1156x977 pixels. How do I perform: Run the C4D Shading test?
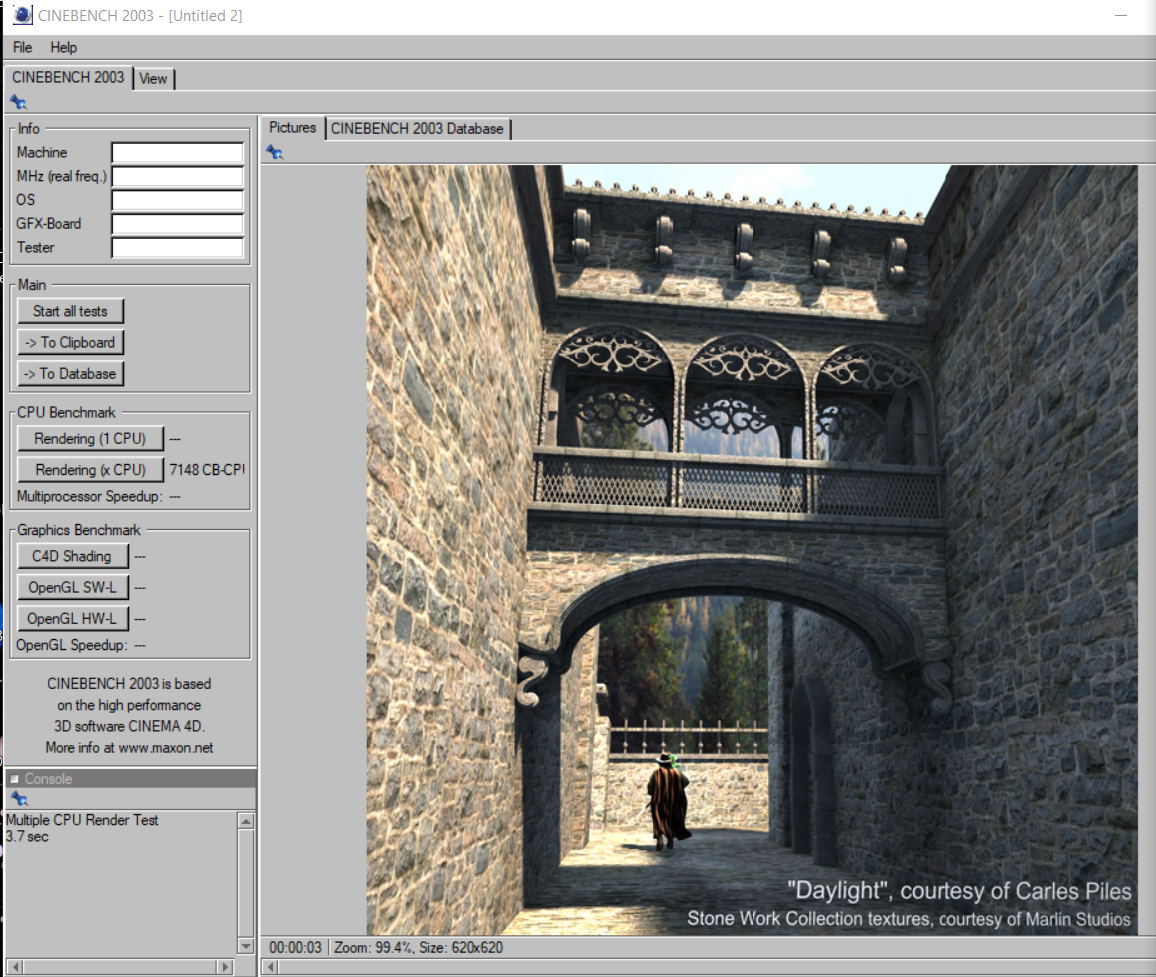click(72, 556)
